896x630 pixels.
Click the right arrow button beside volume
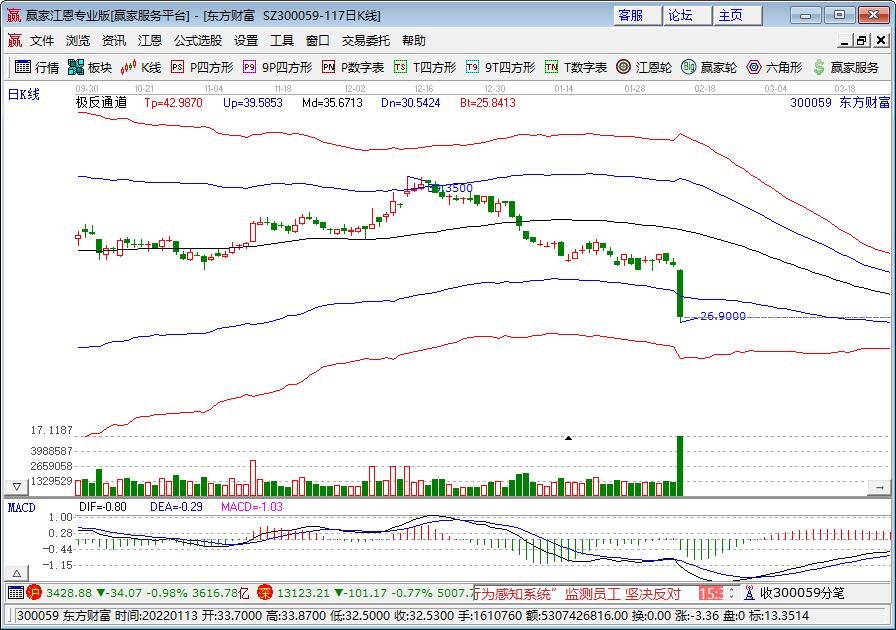click(879, 487)
